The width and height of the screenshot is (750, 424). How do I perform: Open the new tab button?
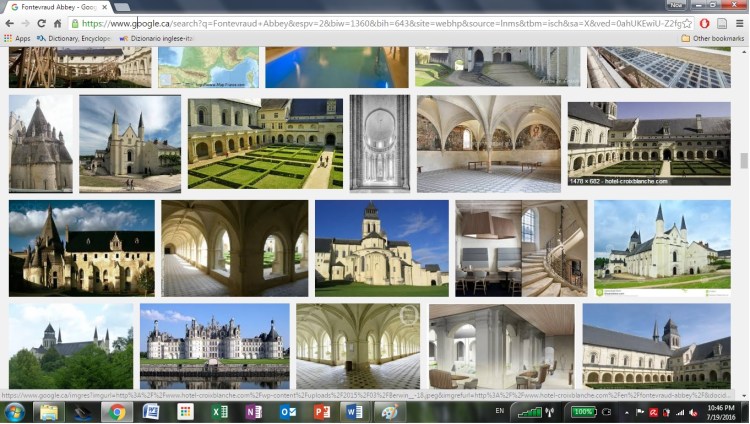pyautogui.click(x=122, y=7)
